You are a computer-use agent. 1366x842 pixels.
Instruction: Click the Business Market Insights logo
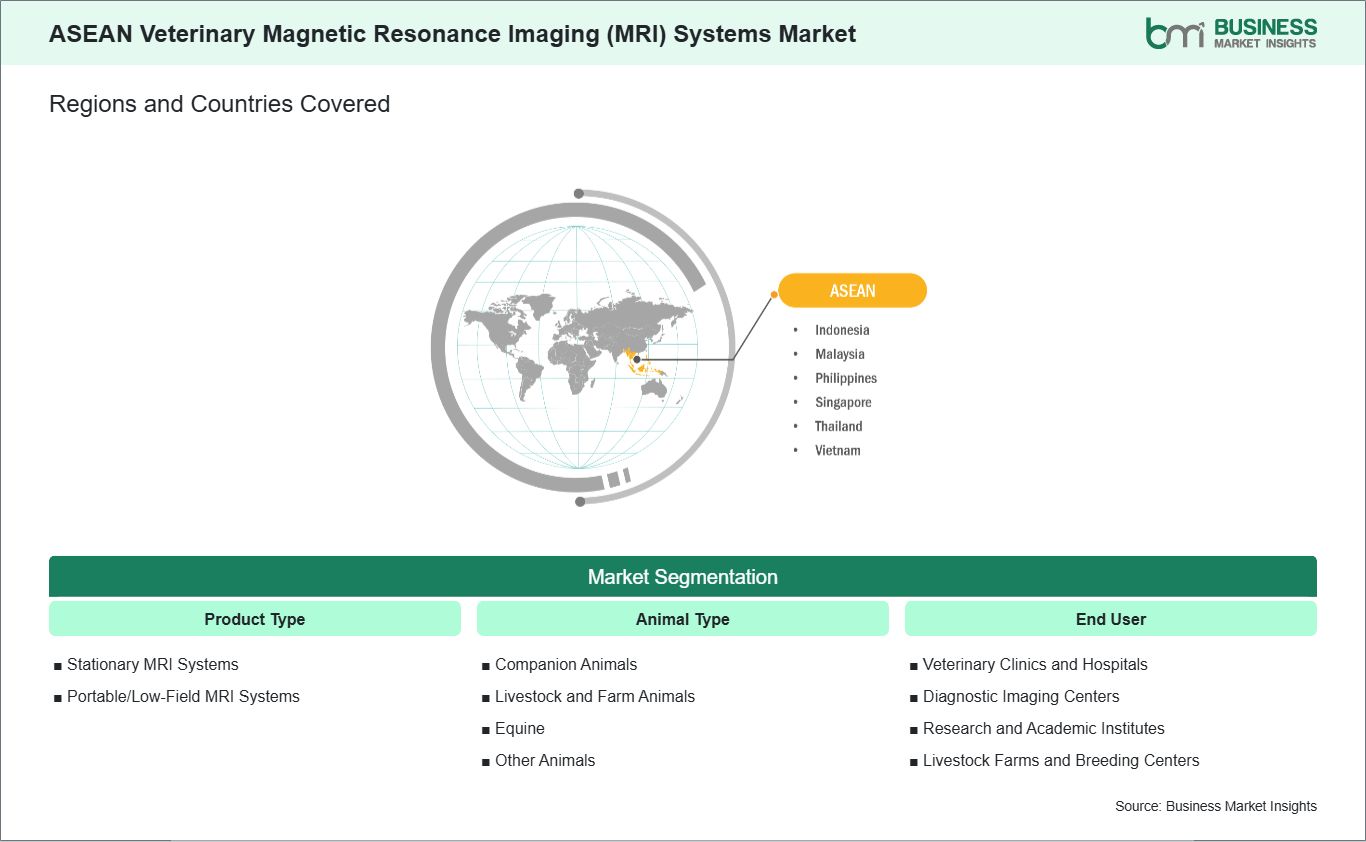(x=1231, y=32)
